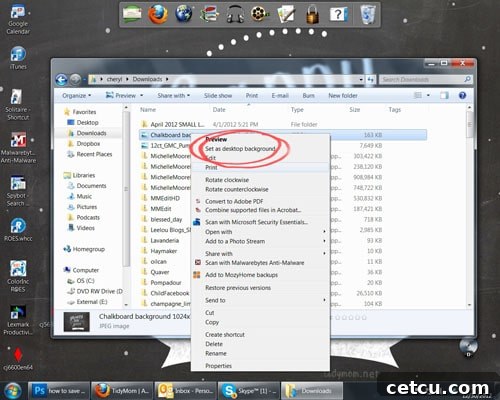Viewport: 500px width, 400px height.
Task: Open Pictures library in sidebar
Action: click(x=87, y=207)
